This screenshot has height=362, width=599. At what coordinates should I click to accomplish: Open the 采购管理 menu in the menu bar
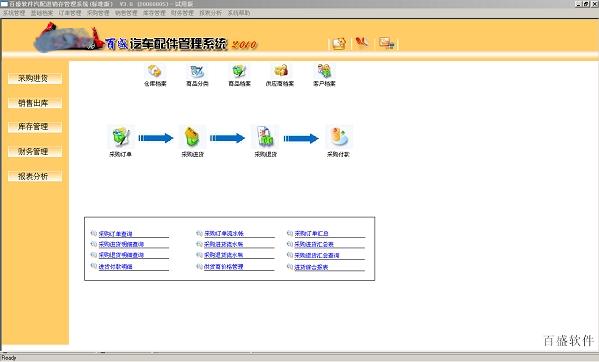point(98,13)
